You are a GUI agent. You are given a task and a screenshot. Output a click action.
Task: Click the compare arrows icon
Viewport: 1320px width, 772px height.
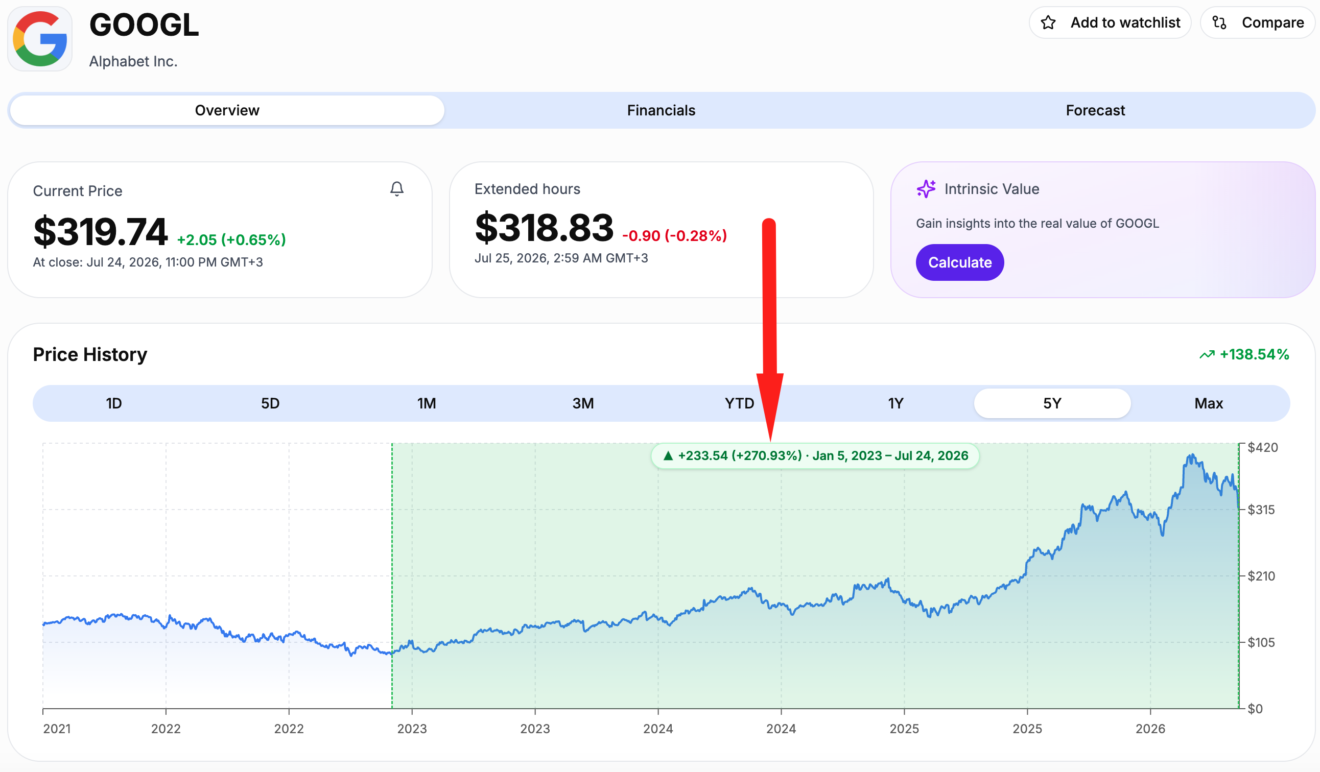point(1219,22)
